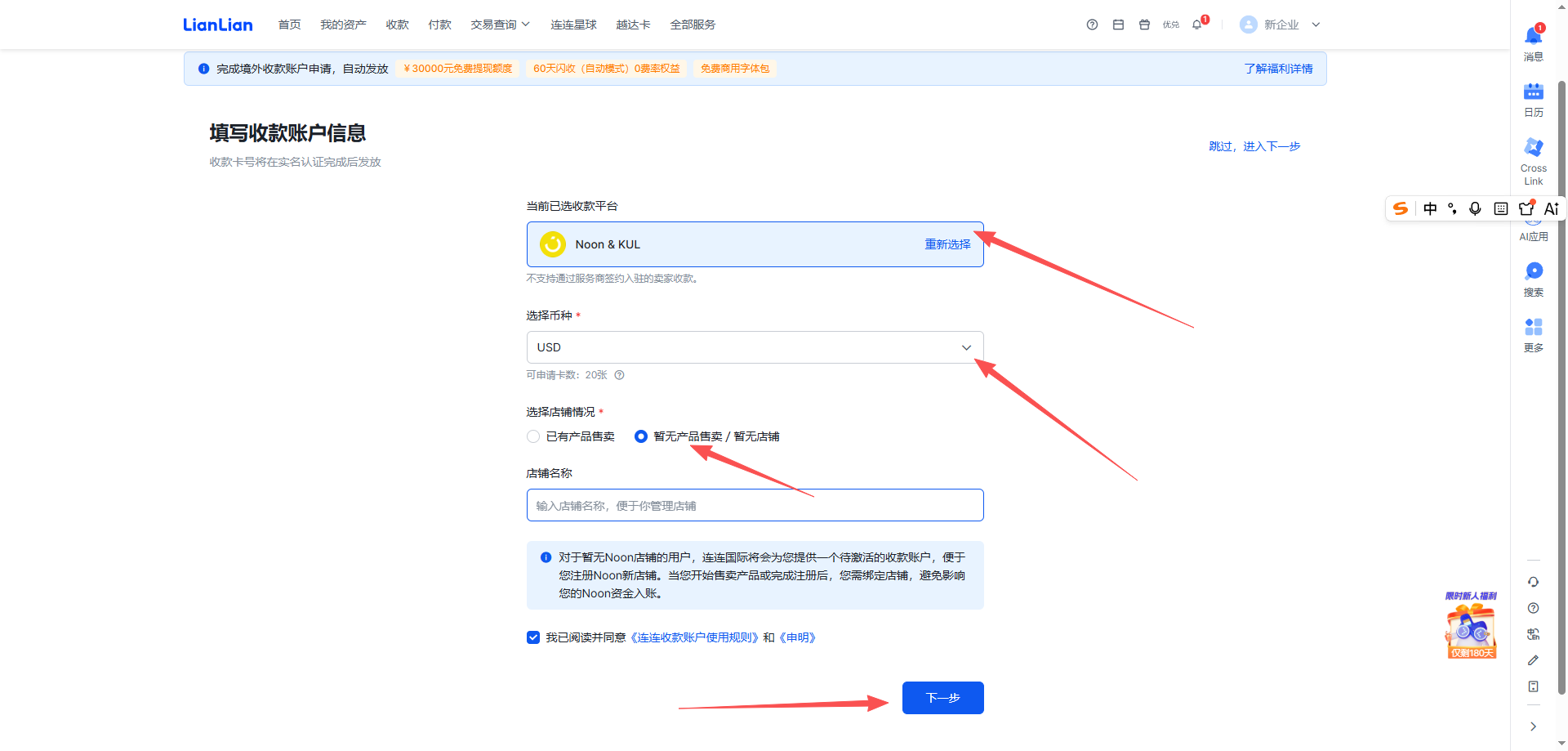Contact customer service via headset icon

click(1534, 582)
